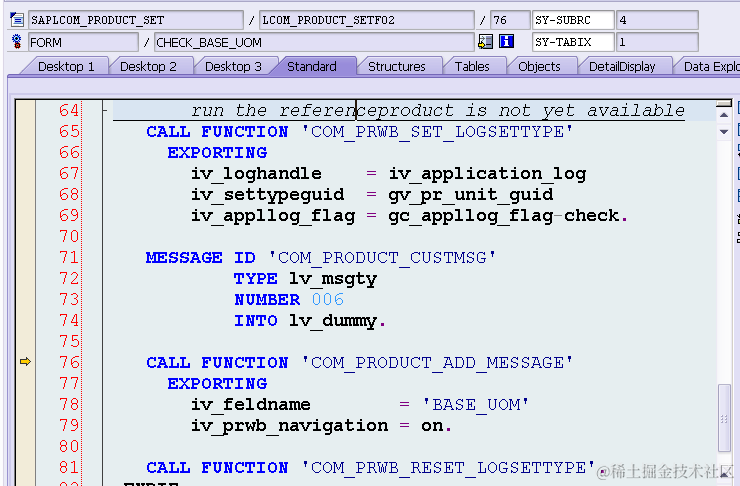Click the comment text 'run the referenceproduct is not yet available'
740x486 pixels.
pyautogui.click(x=437, y=110)
